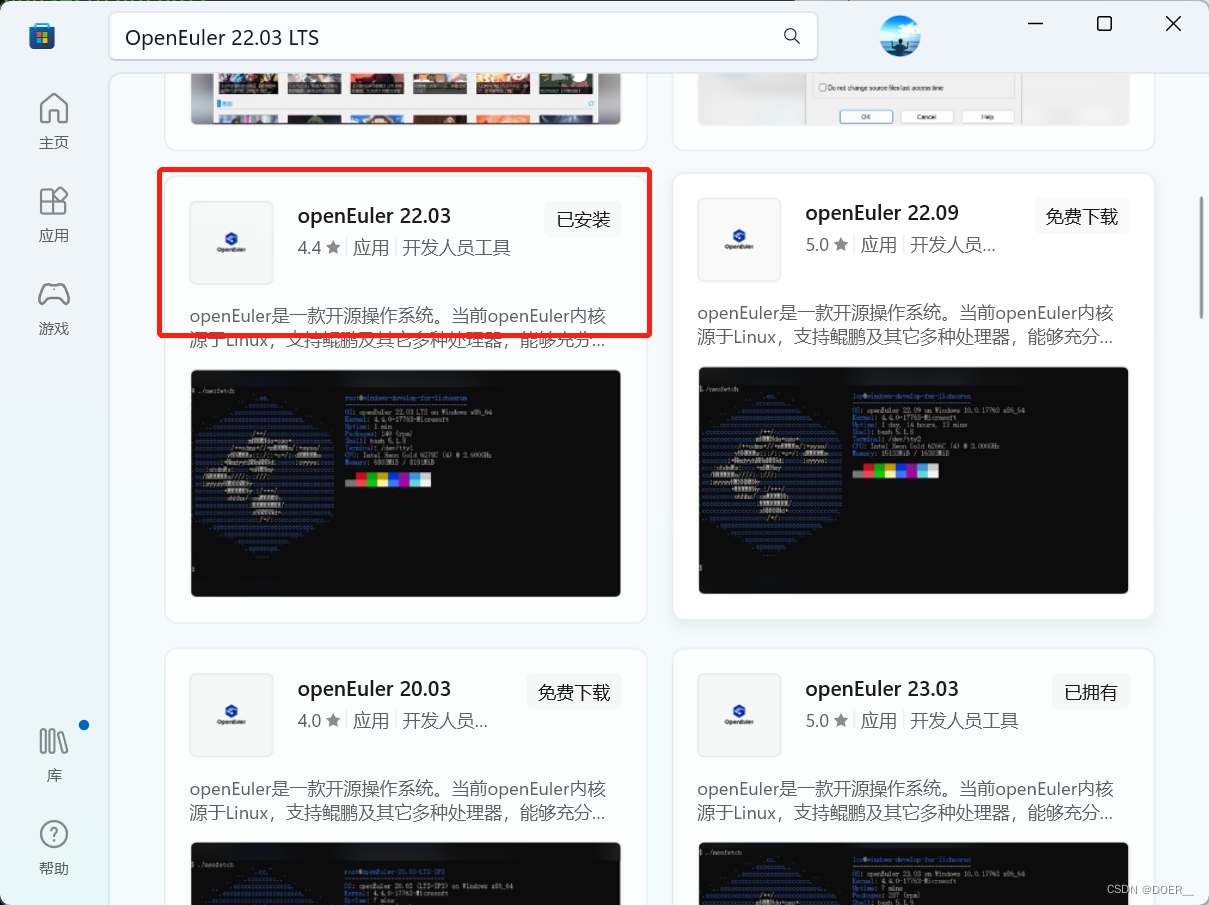Viewport: 1209px width, 905px height.
Task: Click openEuler 22.09 app logo
Action: [739, 240]
